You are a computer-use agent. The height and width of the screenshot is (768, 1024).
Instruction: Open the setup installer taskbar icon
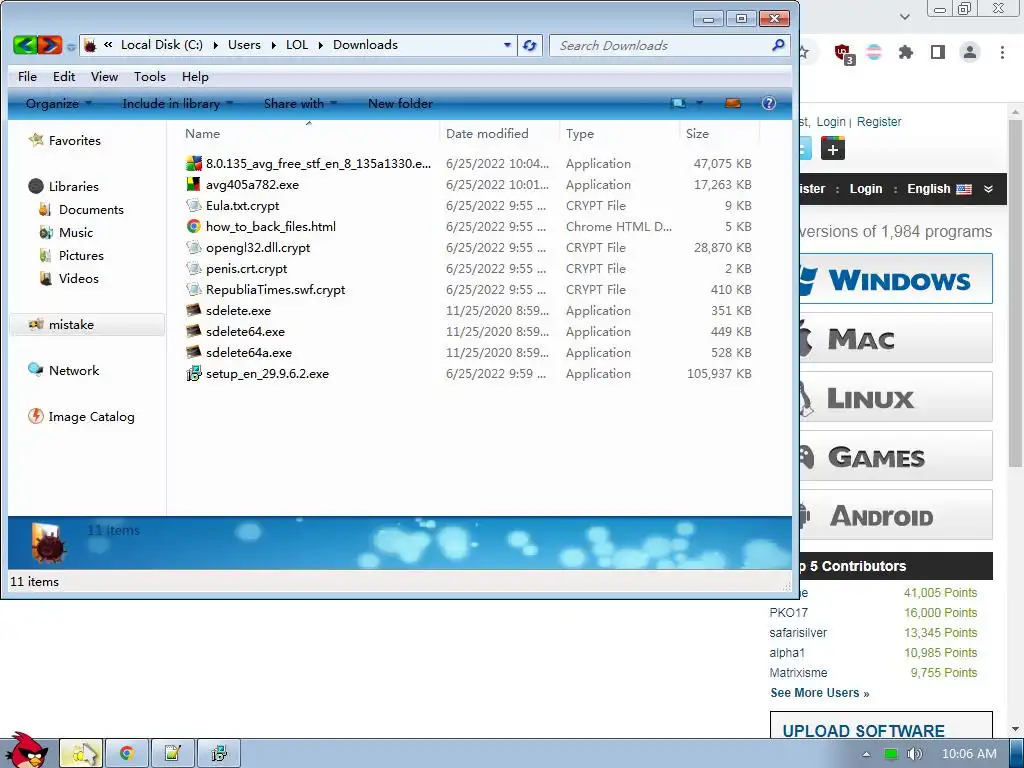219,754
